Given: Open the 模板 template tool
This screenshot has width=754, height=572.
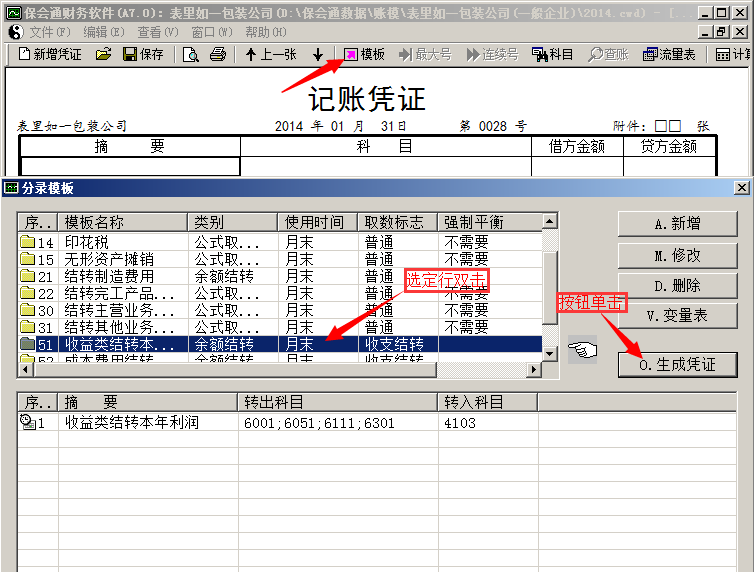Looking at the screenshot, I should 364,54.
